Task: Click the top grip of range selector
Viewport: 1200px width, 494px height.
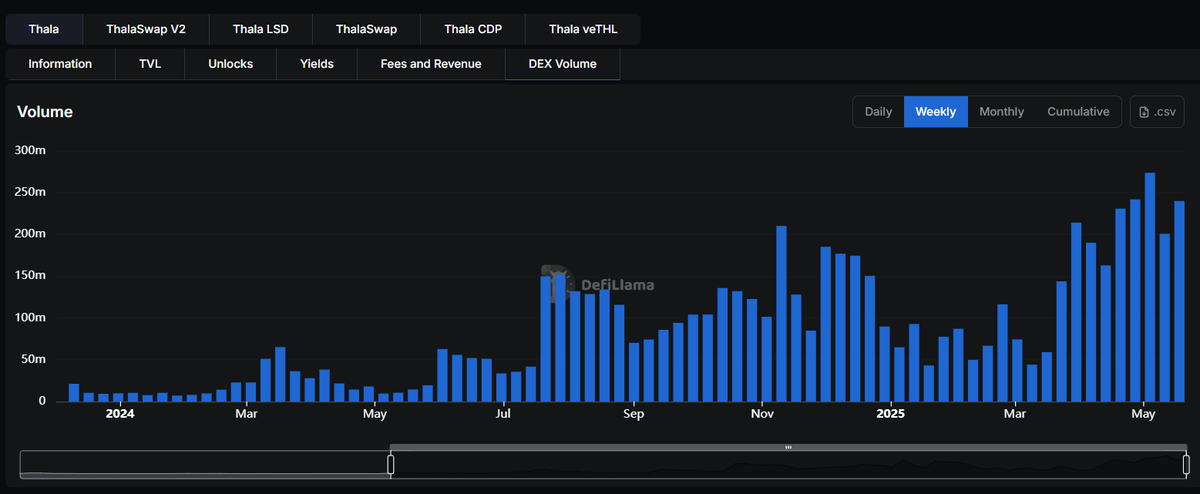Action: (x=788, y=447)
